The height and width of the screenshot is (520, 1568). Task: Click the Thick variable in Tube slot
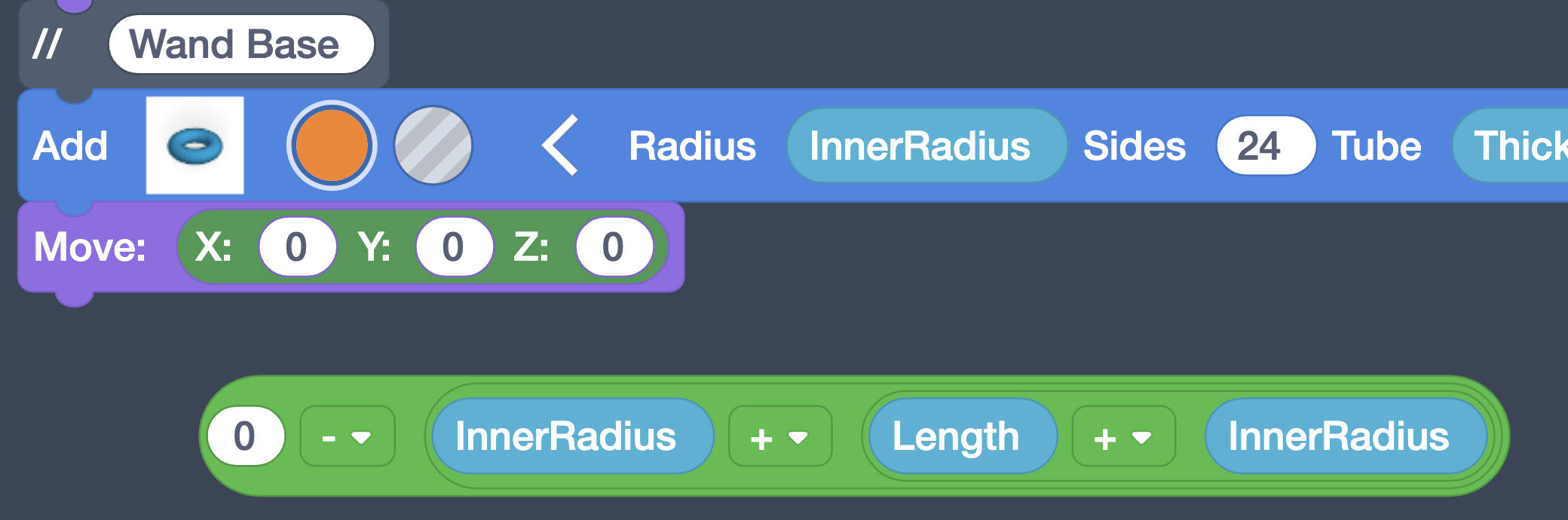click(1515, 145)
